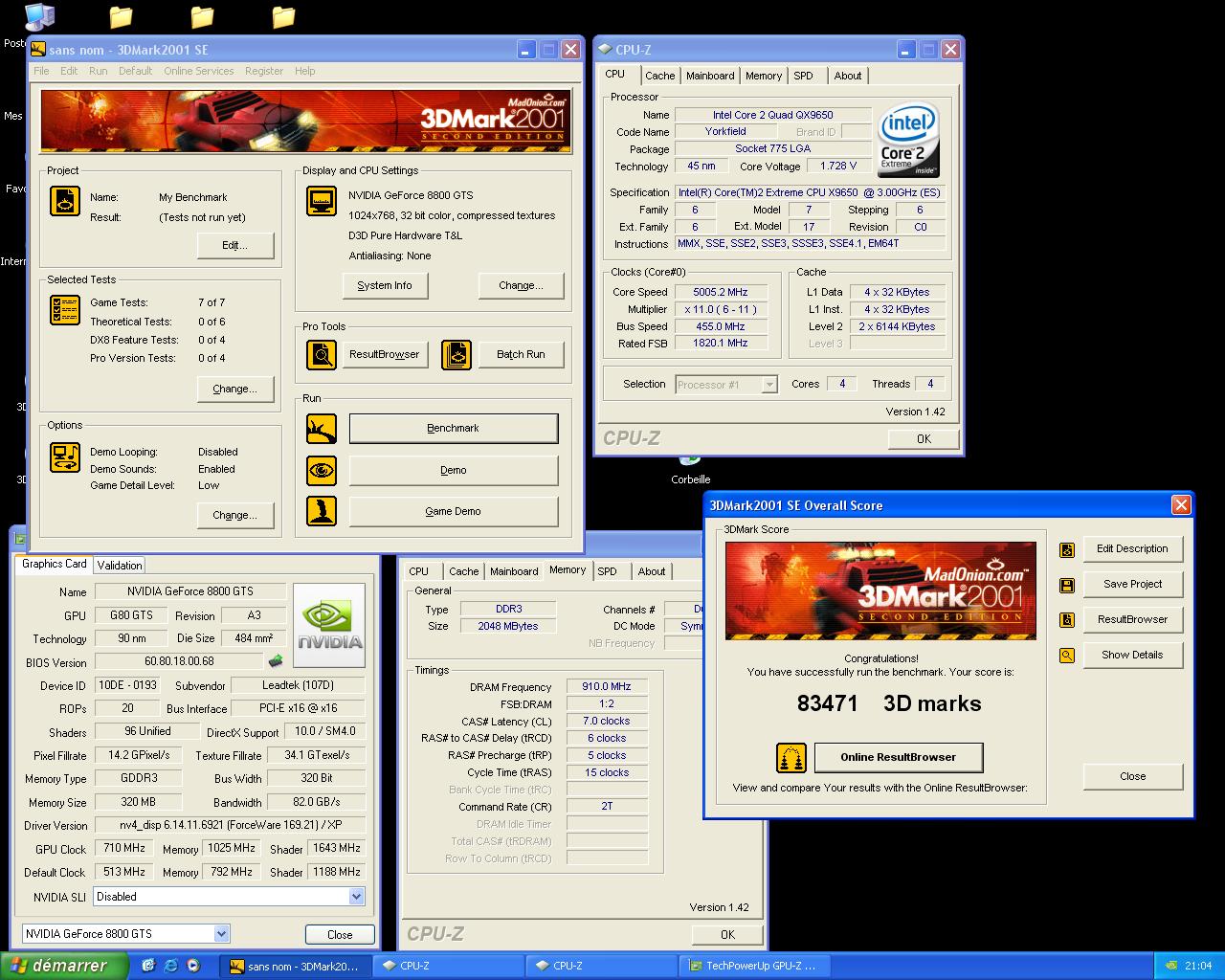Click the ResultBrowser magnifier icon
This screenshot has height=980, width=1225.
322,355
